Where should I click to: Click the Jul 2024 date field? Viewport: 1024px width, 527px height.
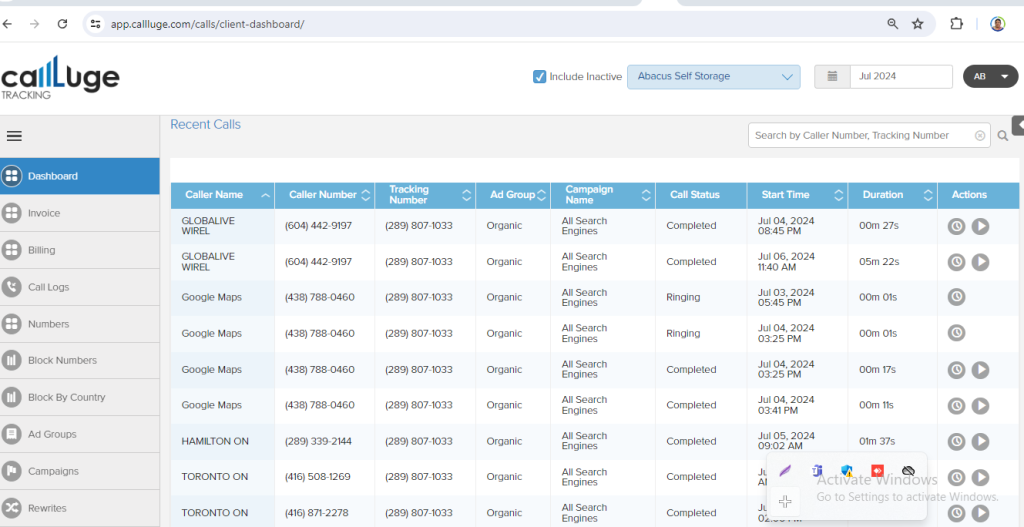point(900,77)
